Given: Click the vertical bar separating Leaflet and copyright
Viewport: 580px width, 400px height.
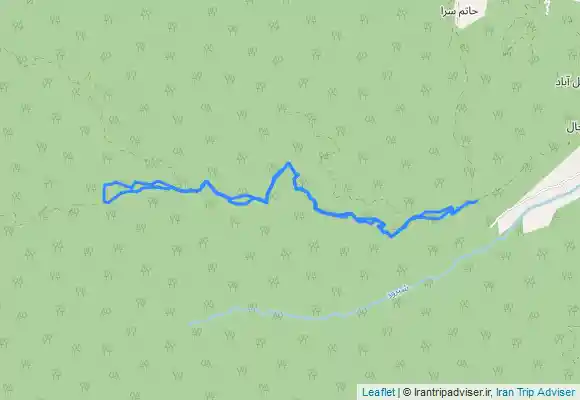Looking at the screenshot, I should [398, 392].
